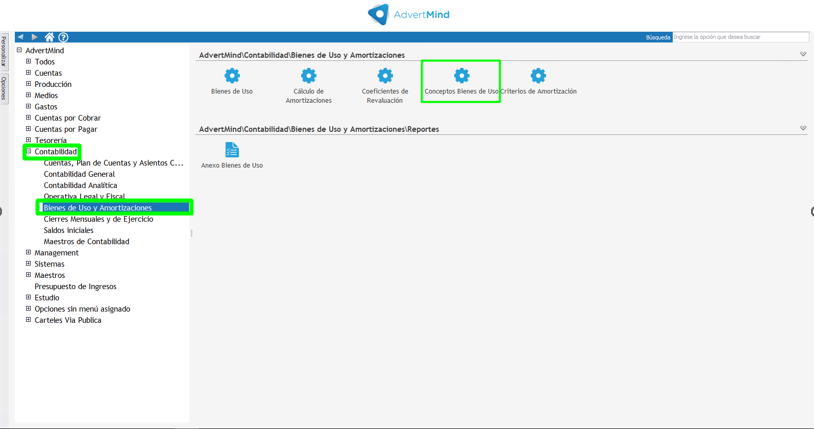Expand the Todos tree node
The width and height of the screenshot is (814, 429).
point(29,61)
